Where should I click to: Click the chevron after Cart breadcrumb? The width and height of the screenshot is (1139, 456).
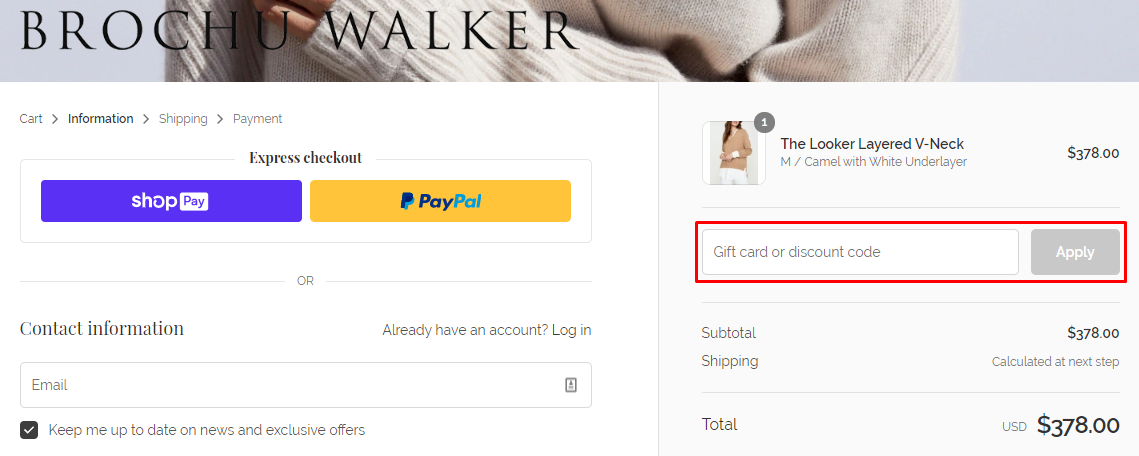coord(55,118)
